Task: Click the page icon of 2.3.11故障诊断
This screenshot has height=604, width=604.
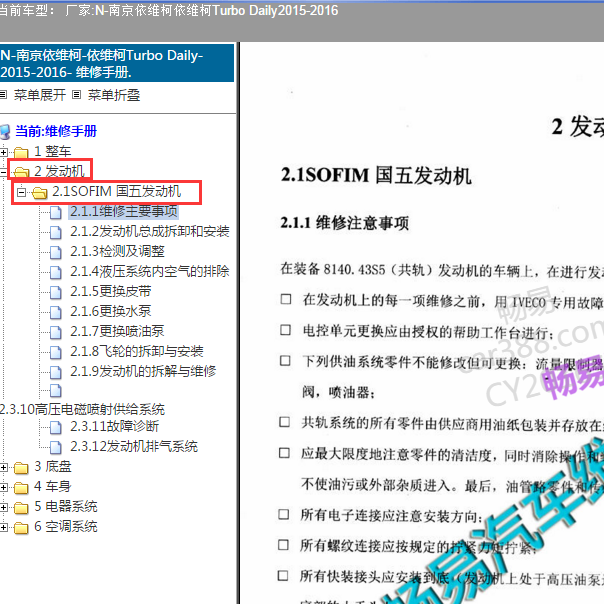Action: (x=55, y=427)
